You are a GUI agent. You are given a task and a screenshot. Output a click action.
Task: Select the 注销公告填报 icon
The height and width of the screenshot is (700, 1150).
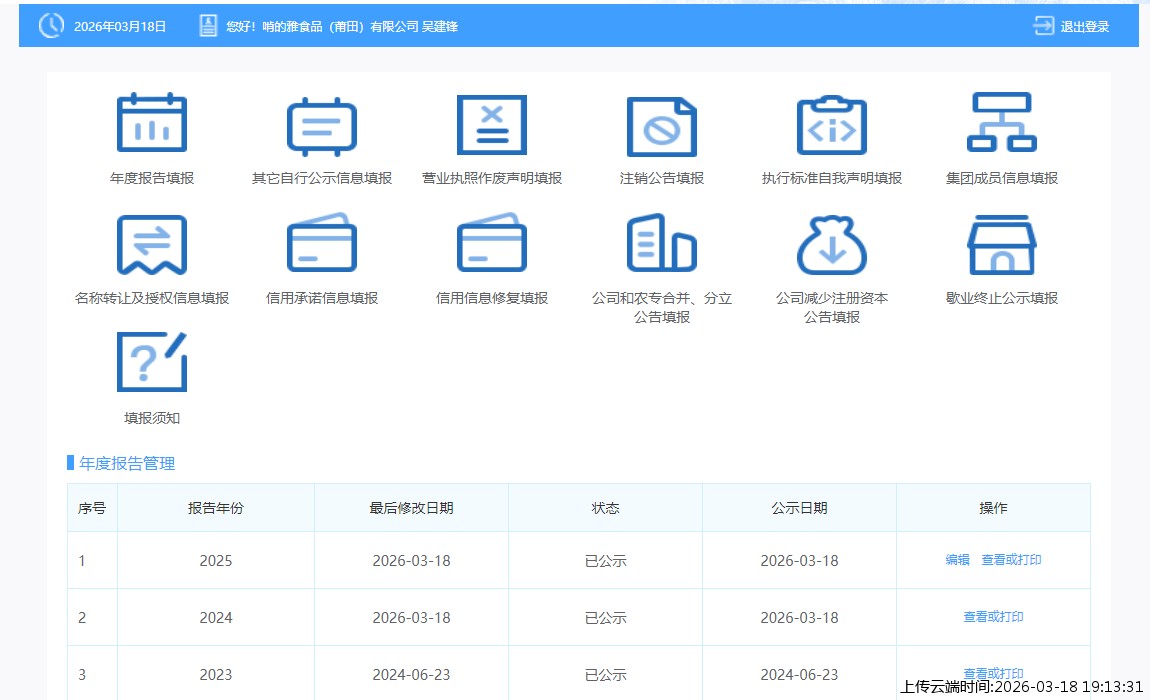(662, 127)
